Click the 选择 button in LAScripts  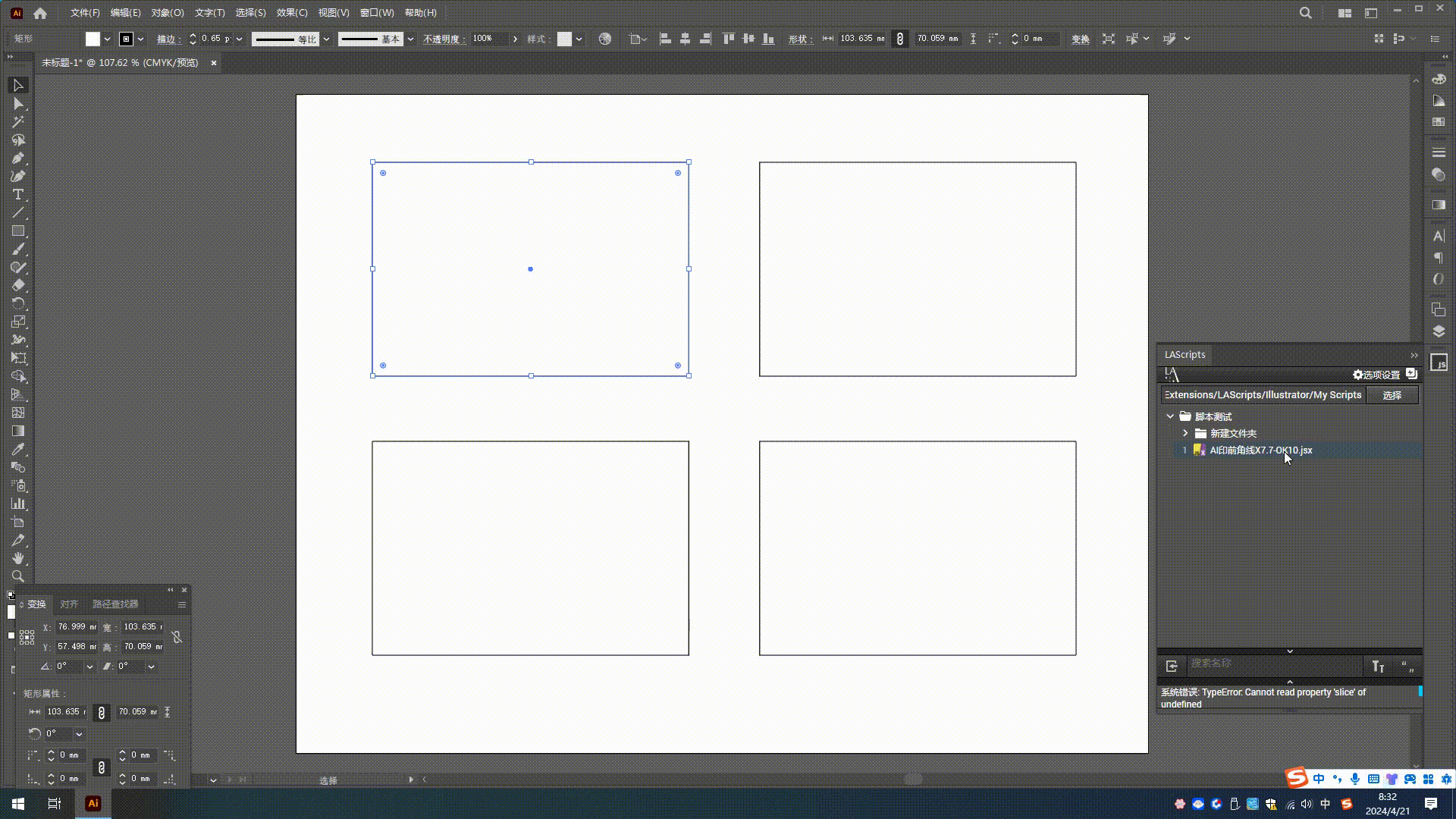(1392, 395)
